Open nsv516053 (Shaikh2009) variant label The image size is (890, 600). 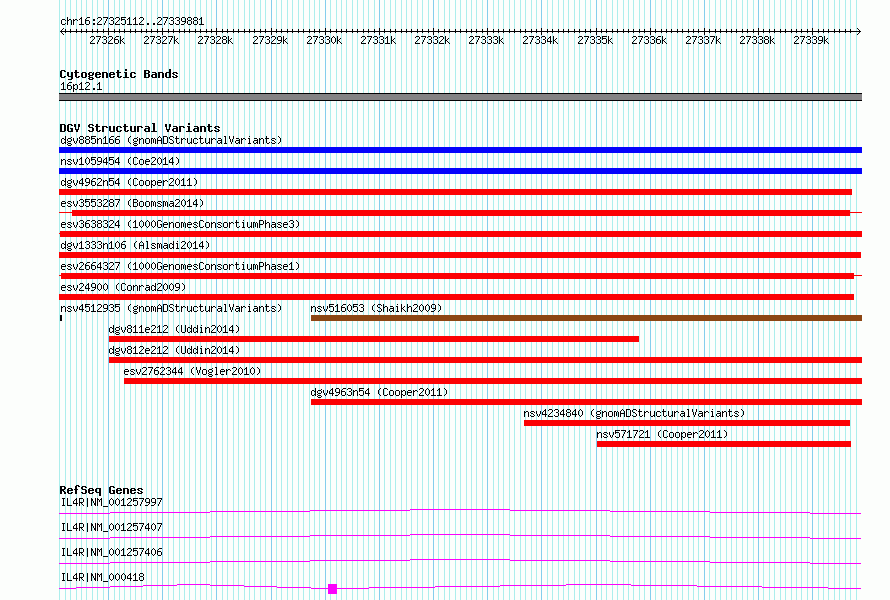(x=376, y=308)
